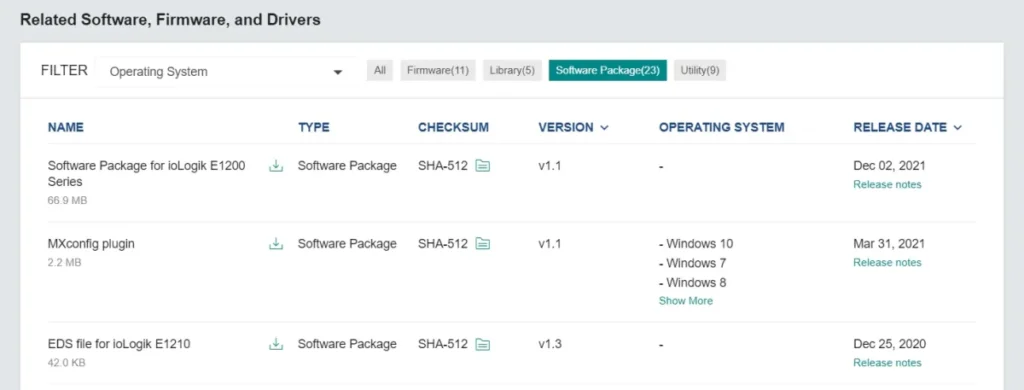1024x390 pixels.
Task: Click the EDS file for ioLogik E1210 name
Action: click(x=119, y=344)
